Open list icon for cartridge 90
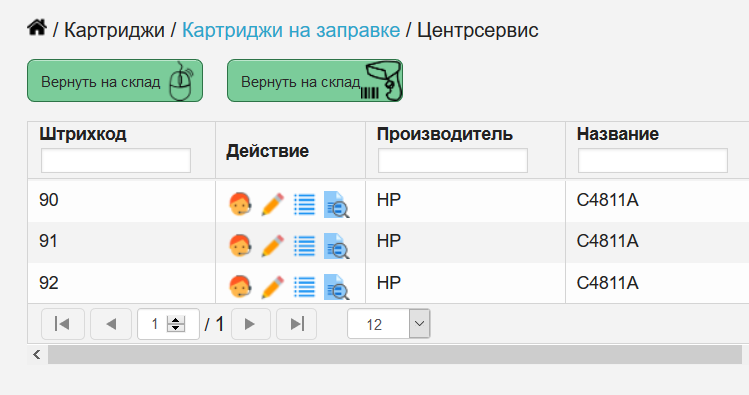 click(x=304, y=204)
